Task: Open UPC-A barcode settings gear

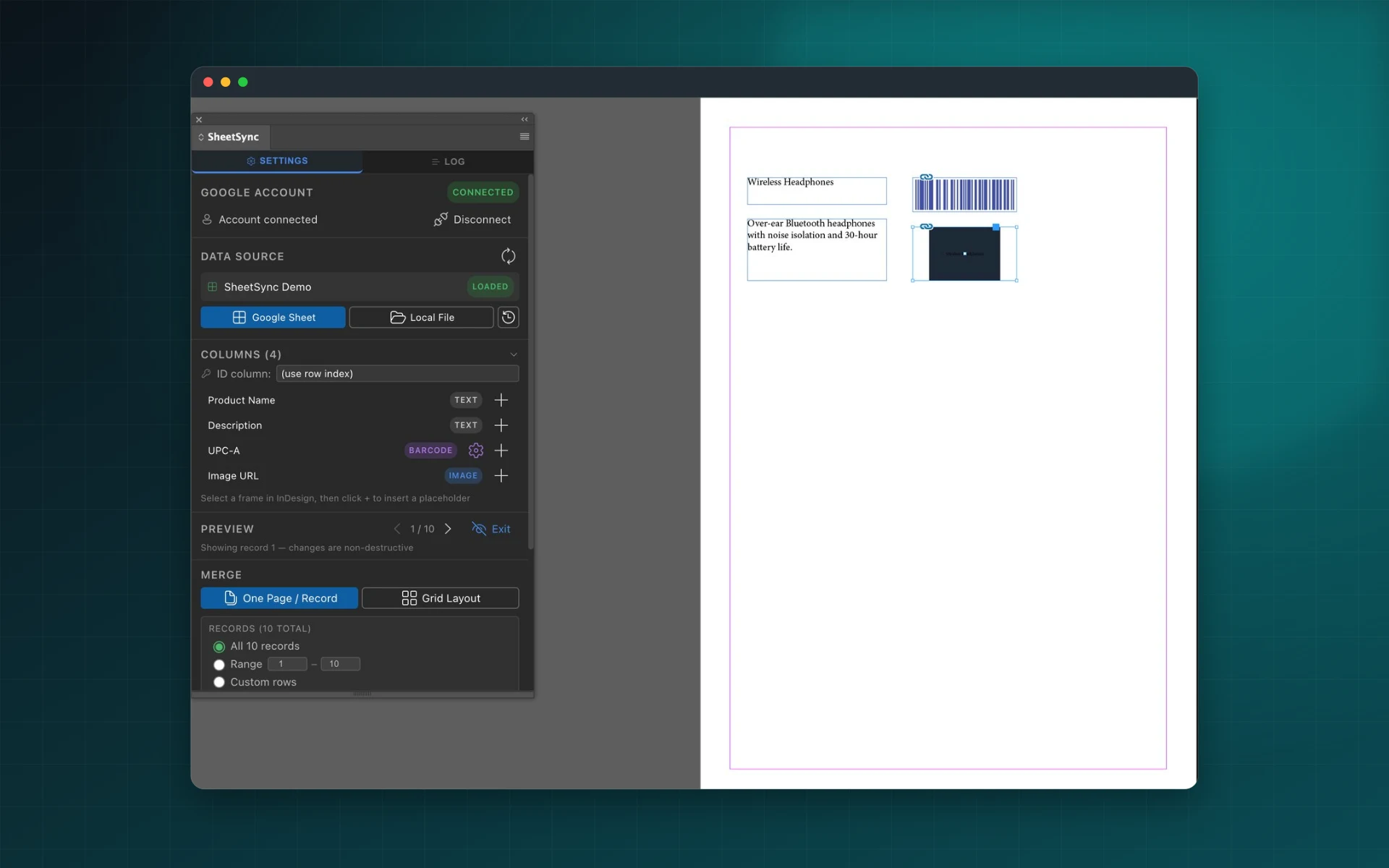Action: click(x=475, y=450)
